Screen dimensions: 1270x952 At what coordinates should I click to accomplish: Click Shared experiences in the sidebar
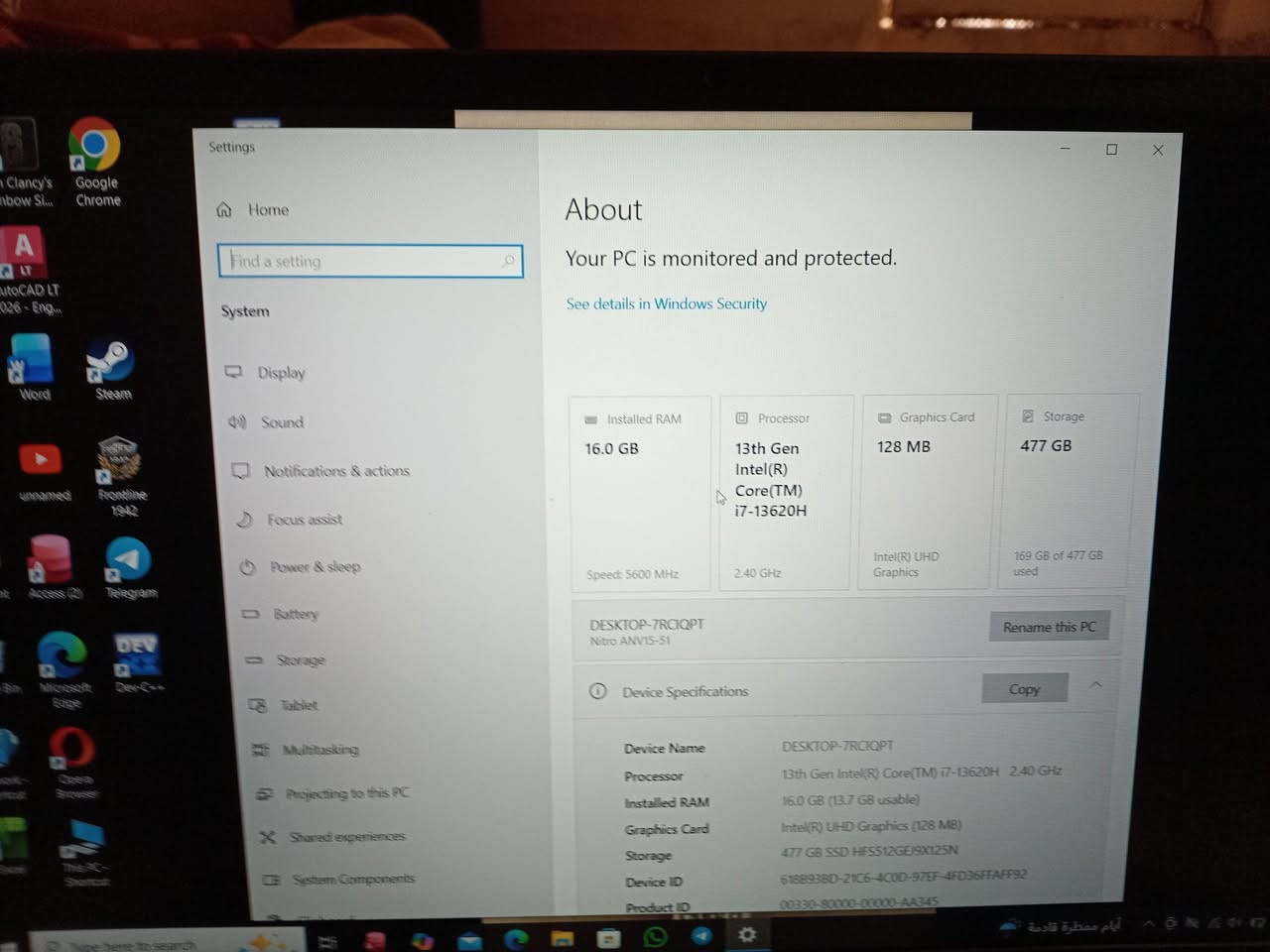[x=347, y=836]
